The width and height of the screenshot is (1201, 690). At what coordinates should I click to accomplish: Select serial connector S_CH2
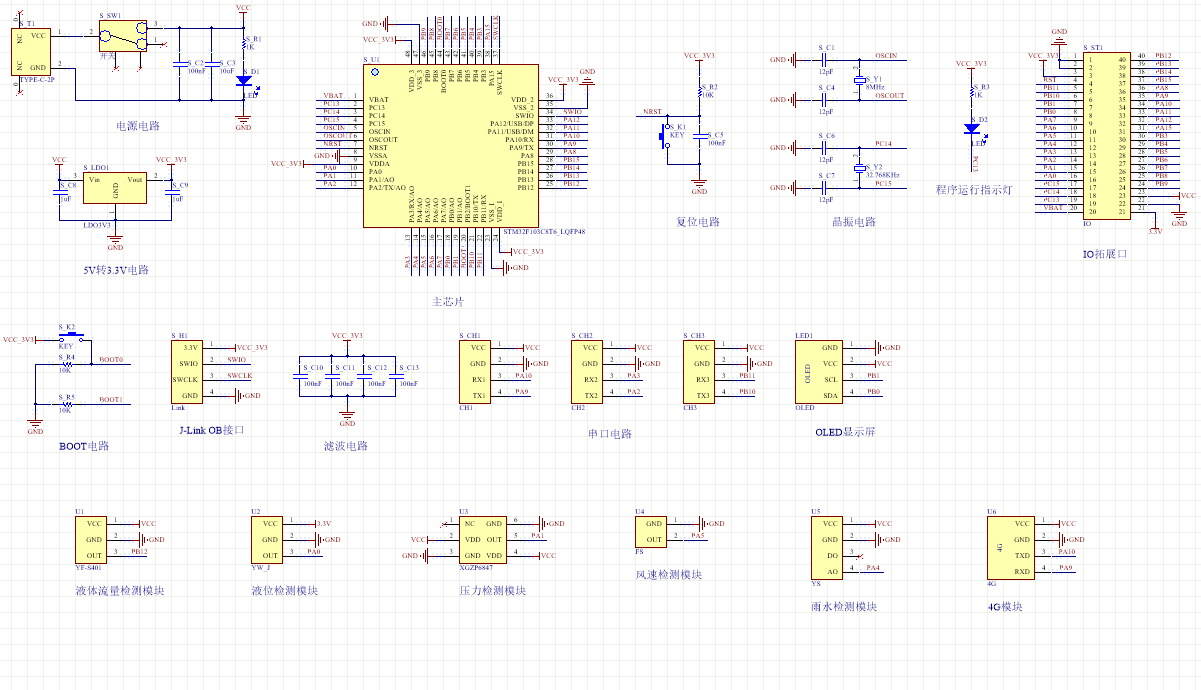[x=588, y=371]
